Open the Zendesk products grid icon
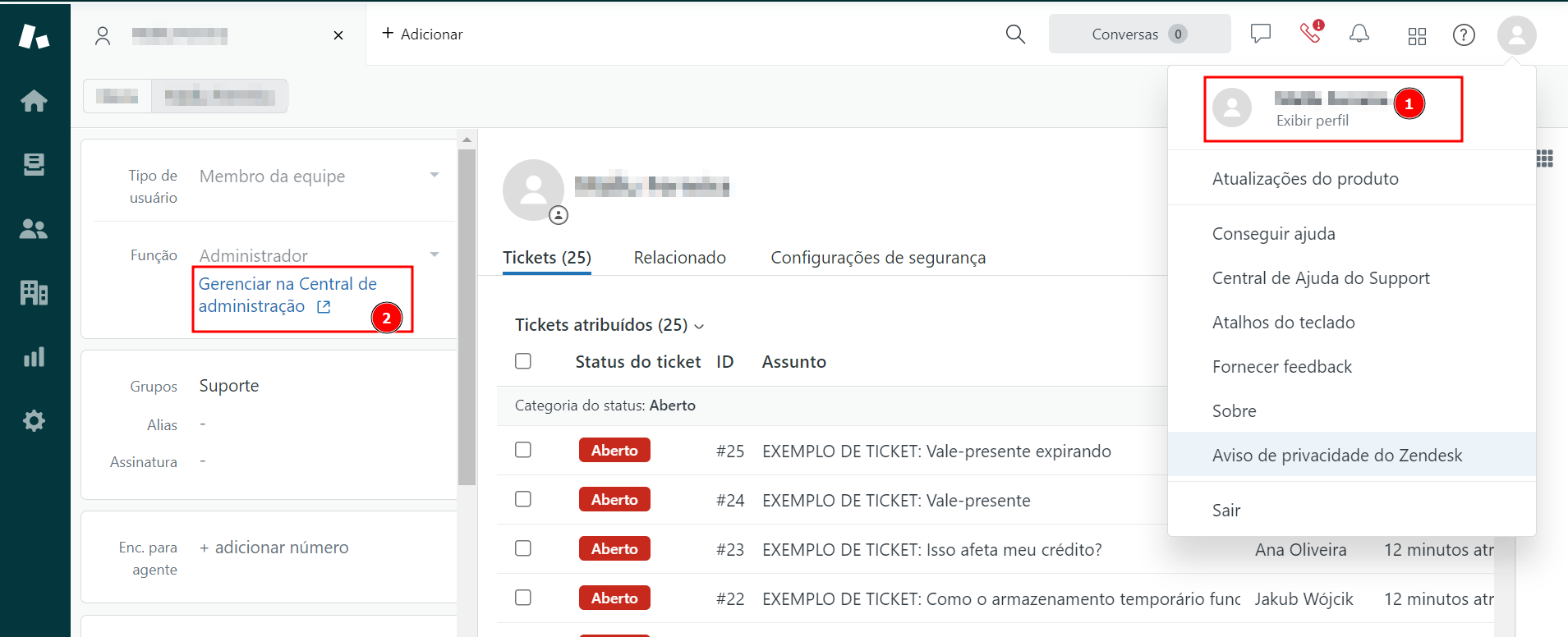Viewport: 1568px width, 637px height. click(1417, 35)
